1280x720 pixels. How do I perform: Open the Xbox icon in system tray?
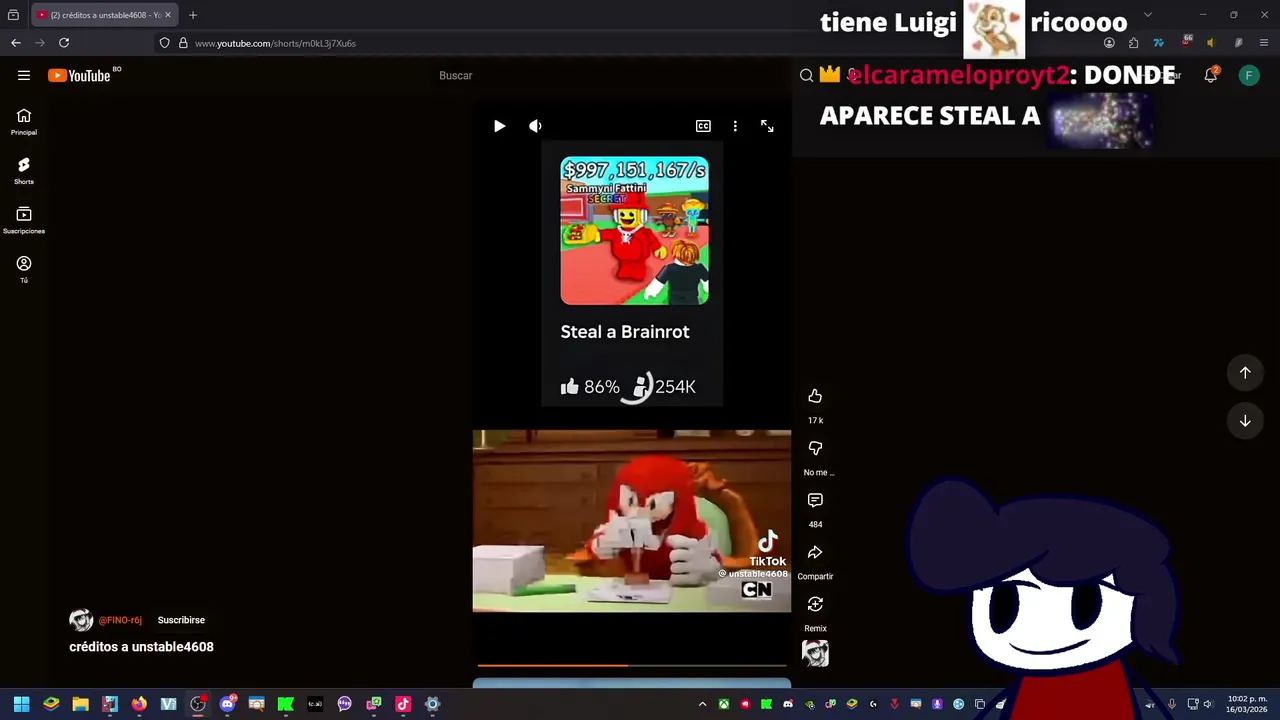(723, 704)
